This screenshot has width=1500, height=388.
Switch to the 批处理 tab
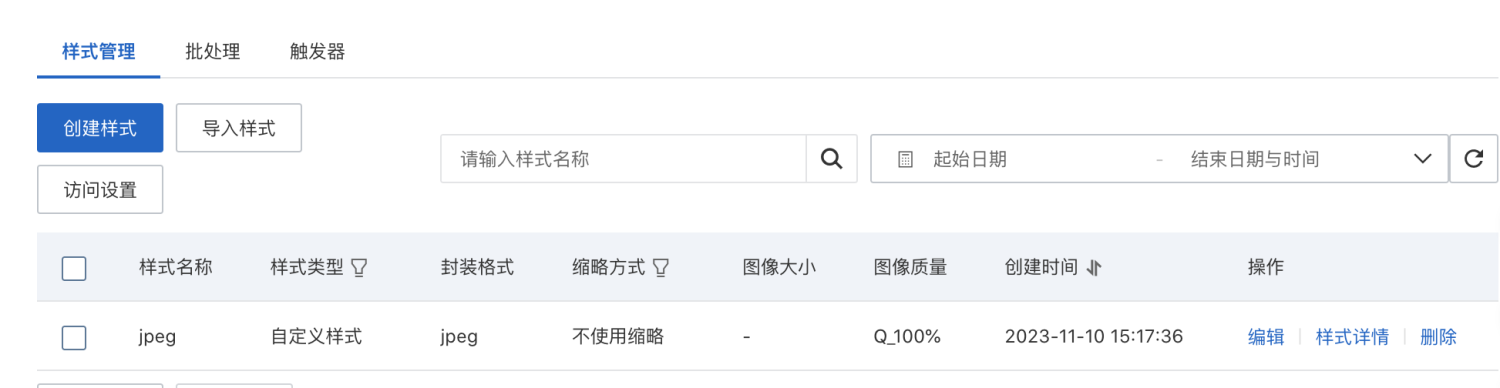coord(213,52)
